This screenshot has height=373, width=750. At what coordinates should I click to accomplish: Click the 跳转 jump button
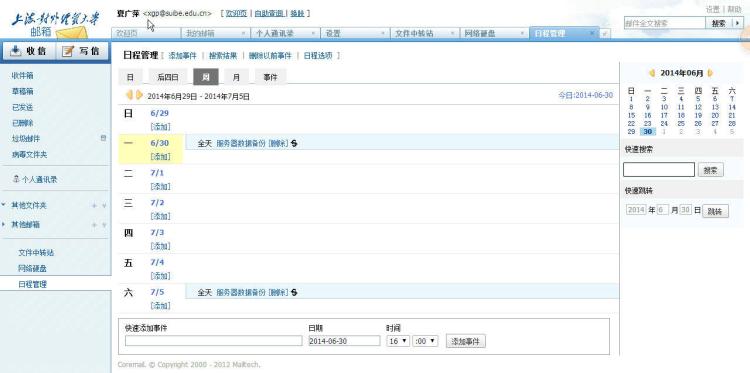715,211
